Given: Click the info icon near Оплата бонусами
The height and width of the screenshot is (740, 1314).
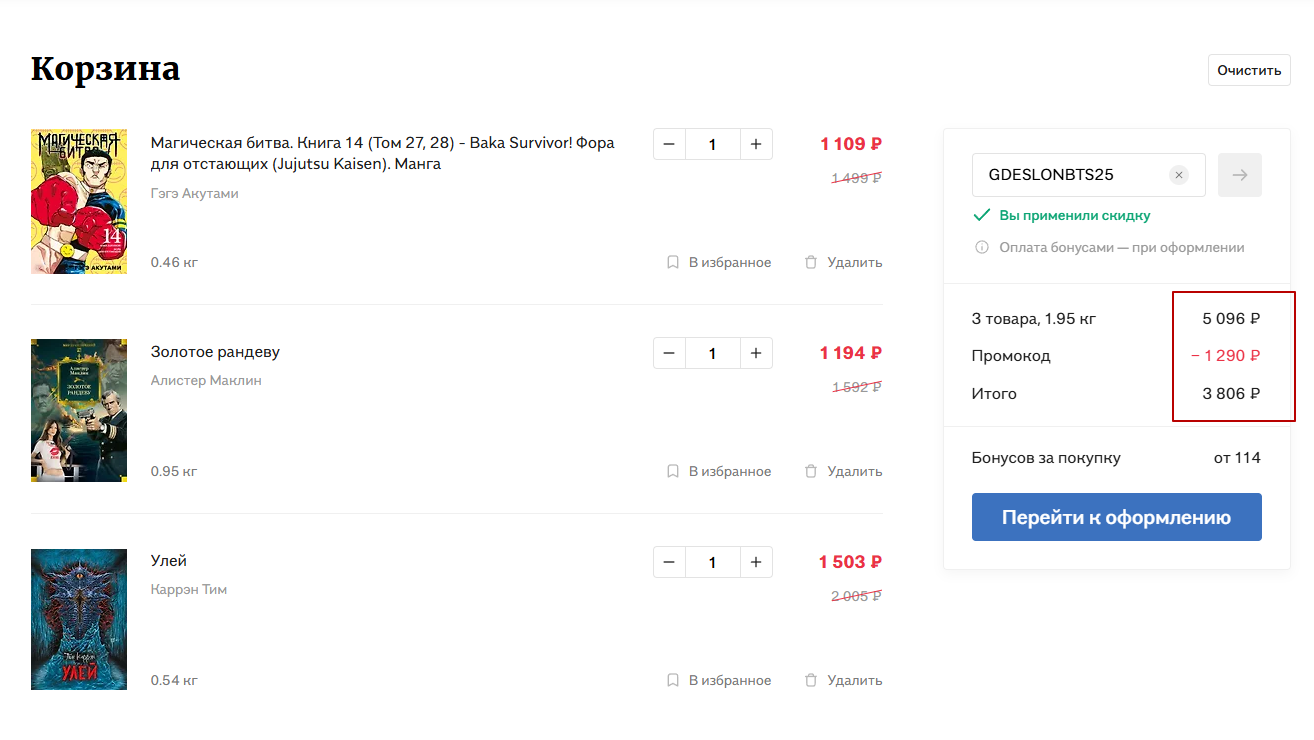Looking at the screenshot, I should click(982, 247).
